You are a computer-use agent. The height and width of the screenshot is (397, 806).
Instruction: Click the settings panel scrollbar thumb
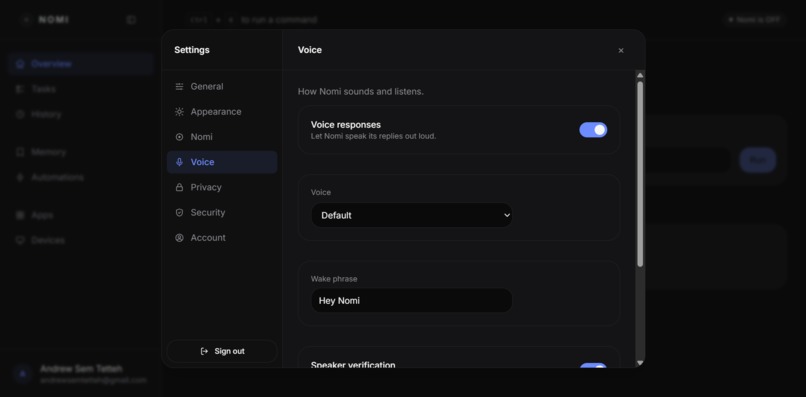[640, 174]
